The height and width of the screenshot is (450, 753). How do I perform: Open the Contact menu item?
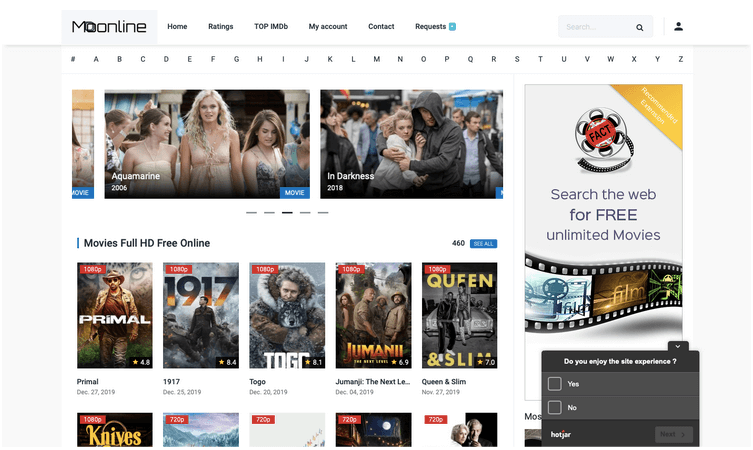(x=381, y=26)
